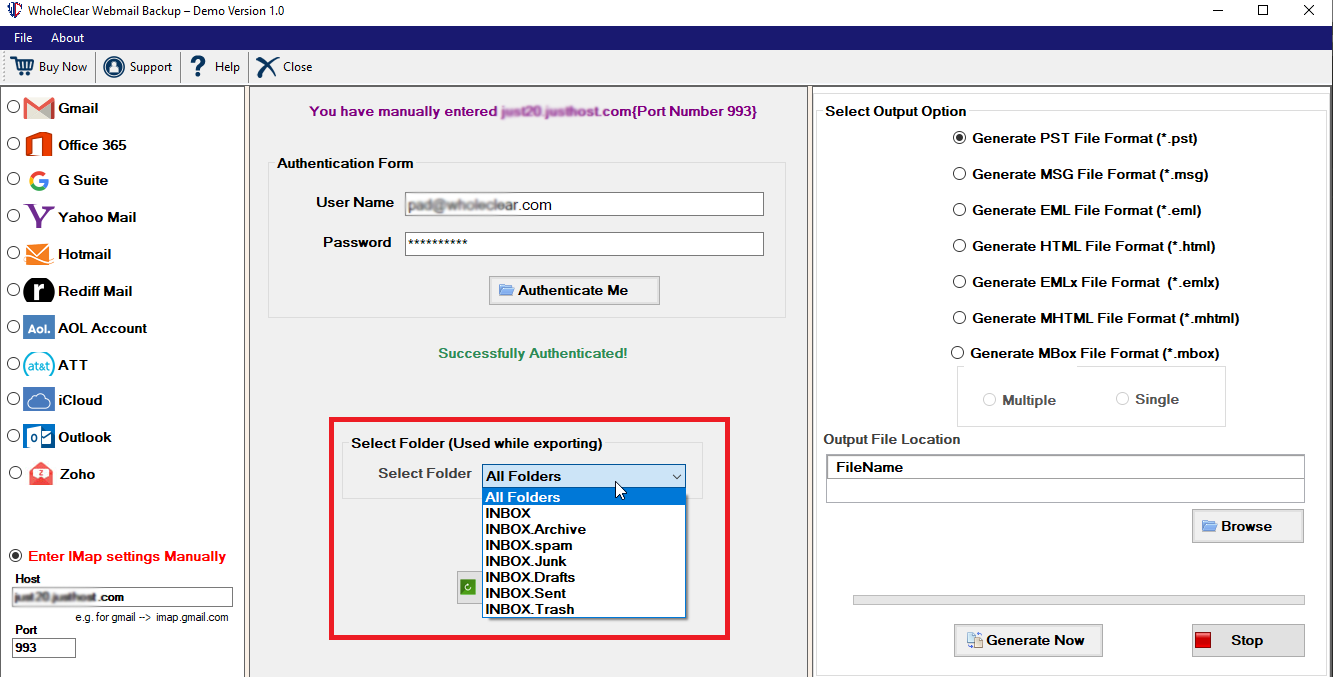Image resolution: width=1333 pixels, height=677 pixels.
Task: Pick INBOX.Archive in the folder list
Action: tap(584, 529)
